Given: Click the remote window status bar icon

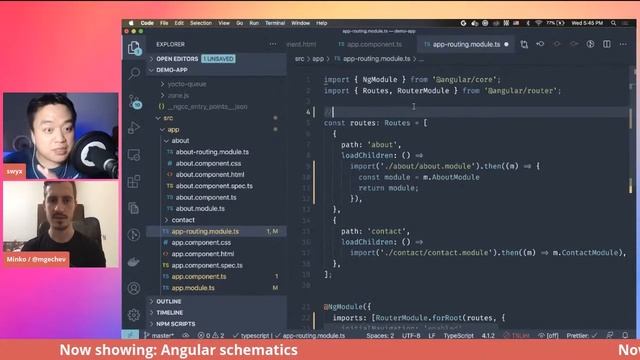Looking at the screenshot, I should point(130,335).
